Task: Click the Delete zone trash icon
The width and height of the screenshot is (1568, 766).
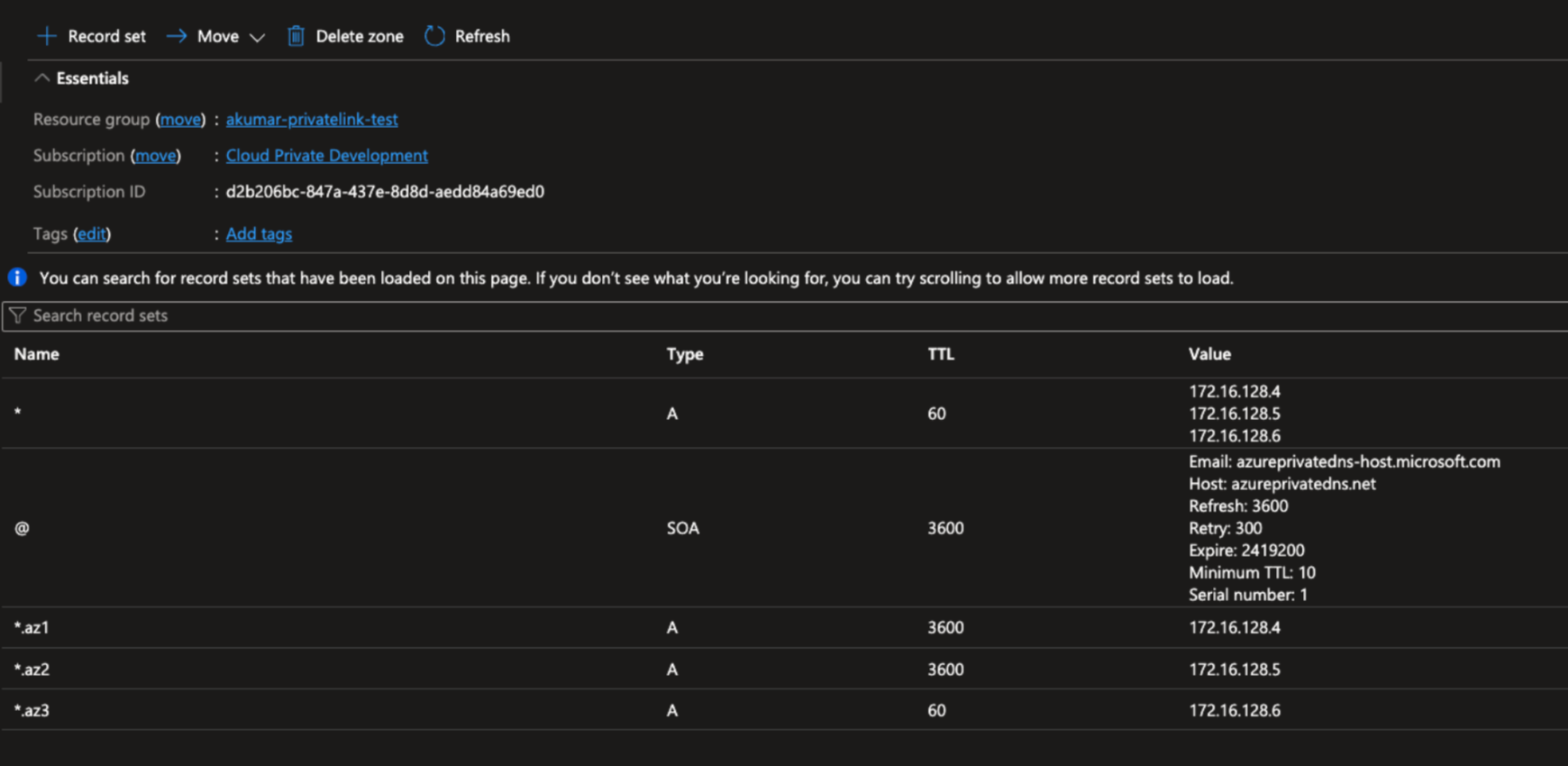Action: [296, 36]
